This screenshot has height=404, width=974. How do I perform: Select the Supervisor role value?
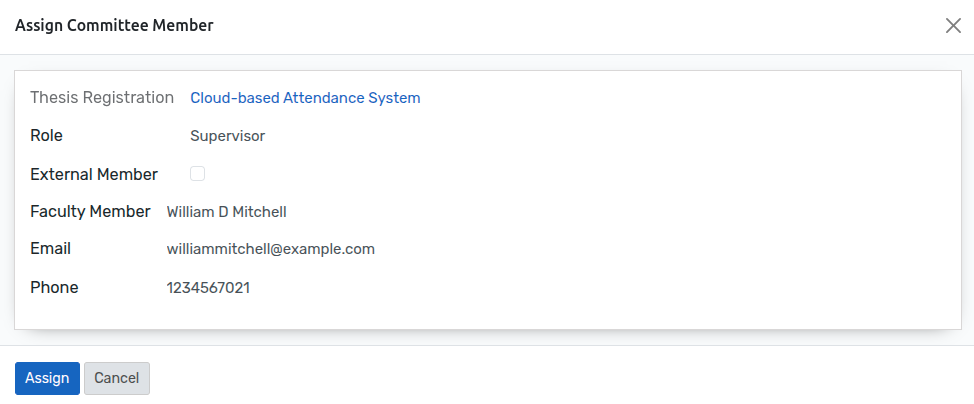coord(227,136)
